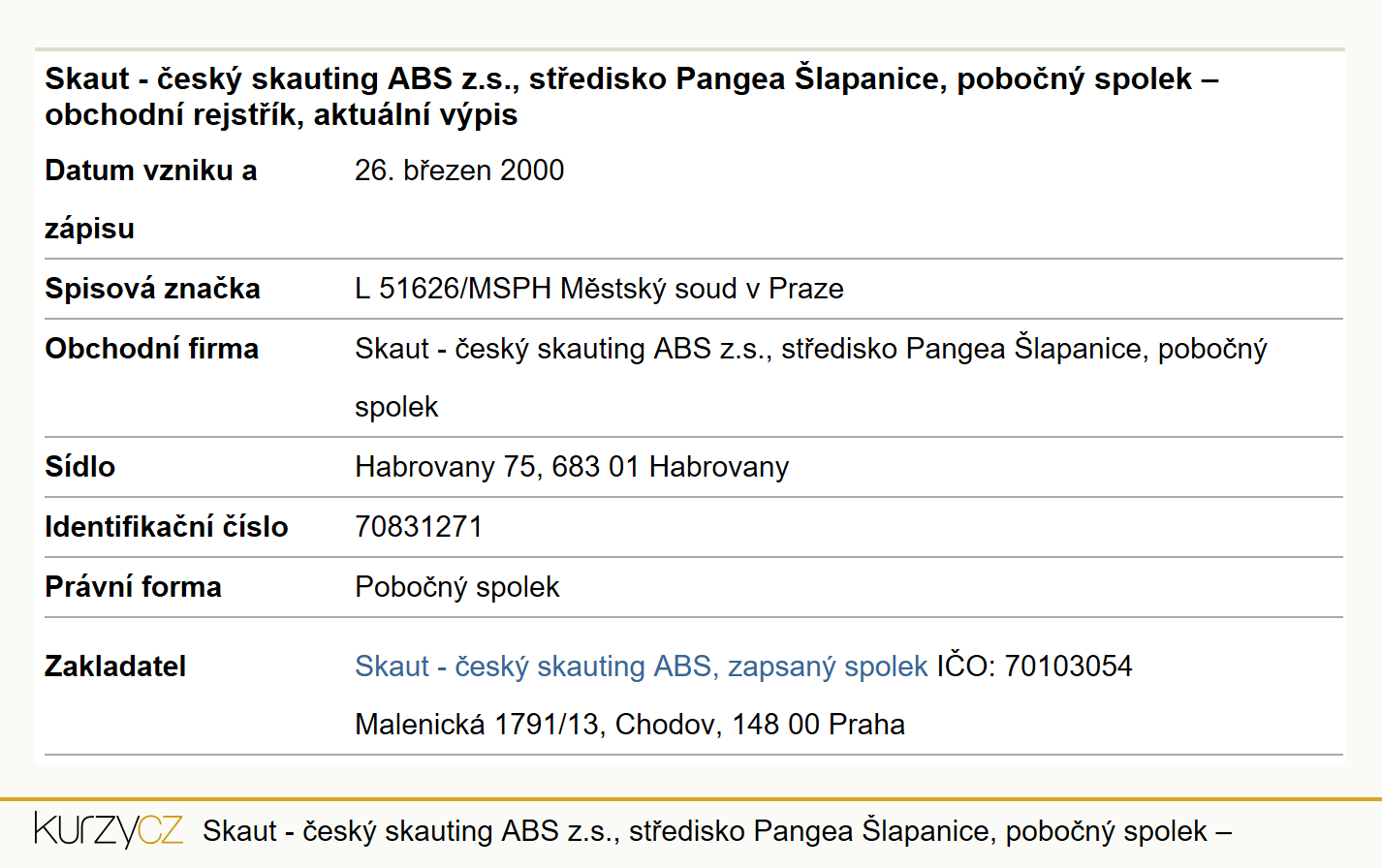This screenshot has width=1382, height=868.
Task: Click the footer title text beside the logo
Action: click(x=717, y=831)
